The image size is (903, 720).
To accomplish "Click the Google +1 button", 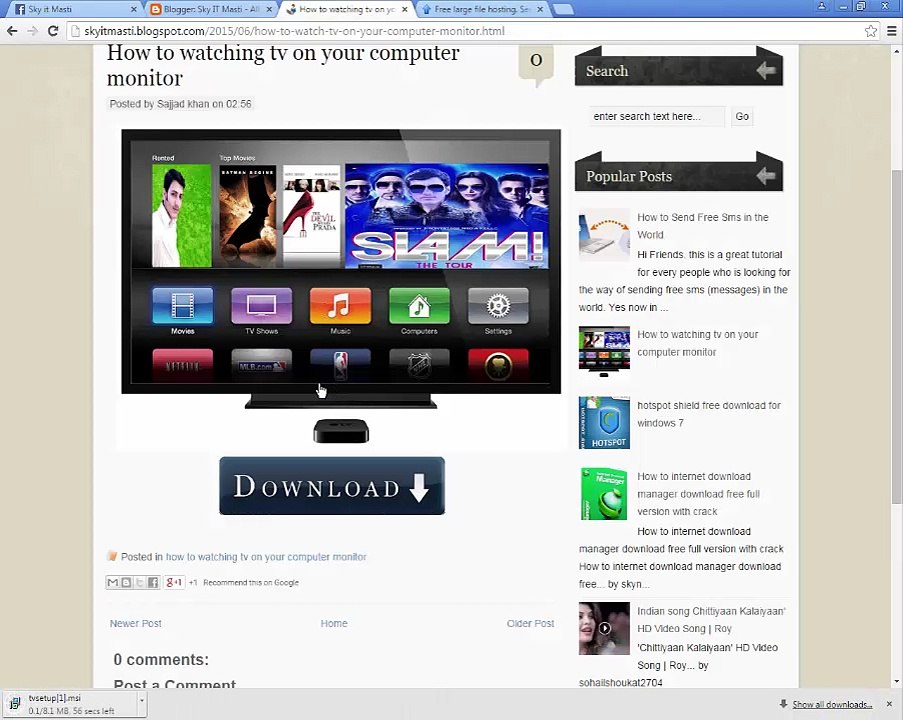I will [x=174, y=582].
